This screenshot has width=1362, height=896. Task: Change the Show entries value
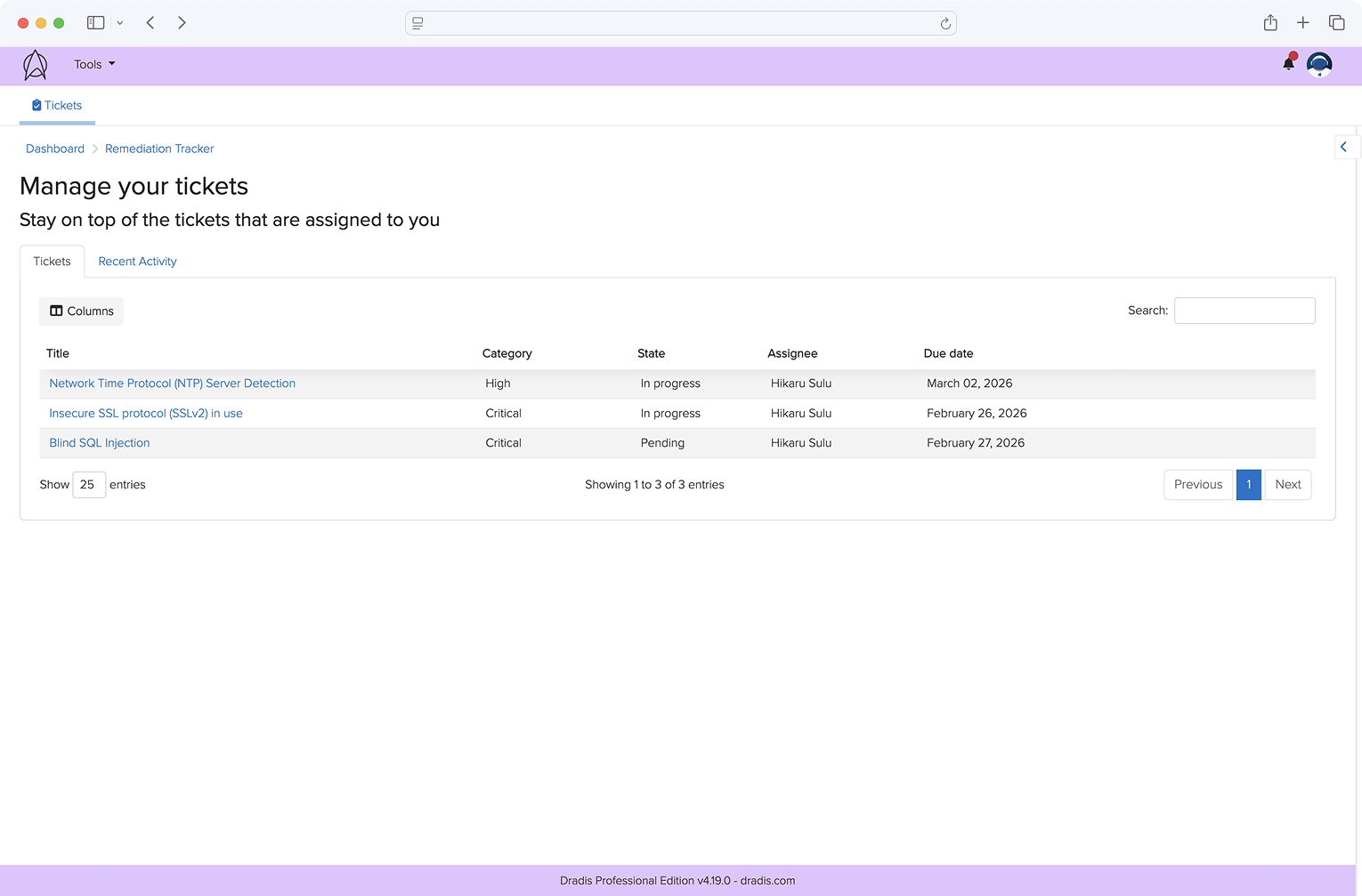[88, 484]
